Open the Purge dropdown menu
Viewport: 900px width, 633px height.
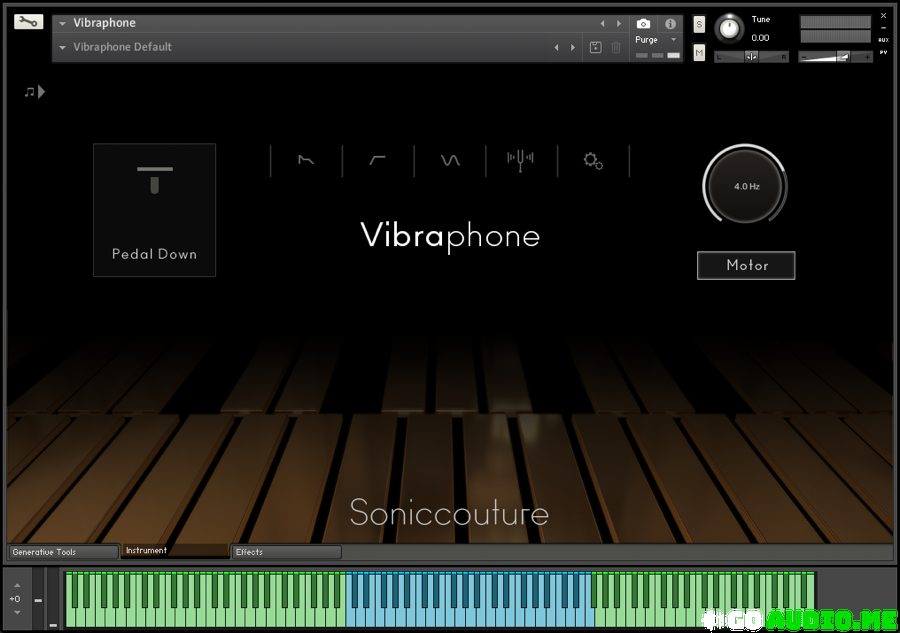click(x=655, y=40)
